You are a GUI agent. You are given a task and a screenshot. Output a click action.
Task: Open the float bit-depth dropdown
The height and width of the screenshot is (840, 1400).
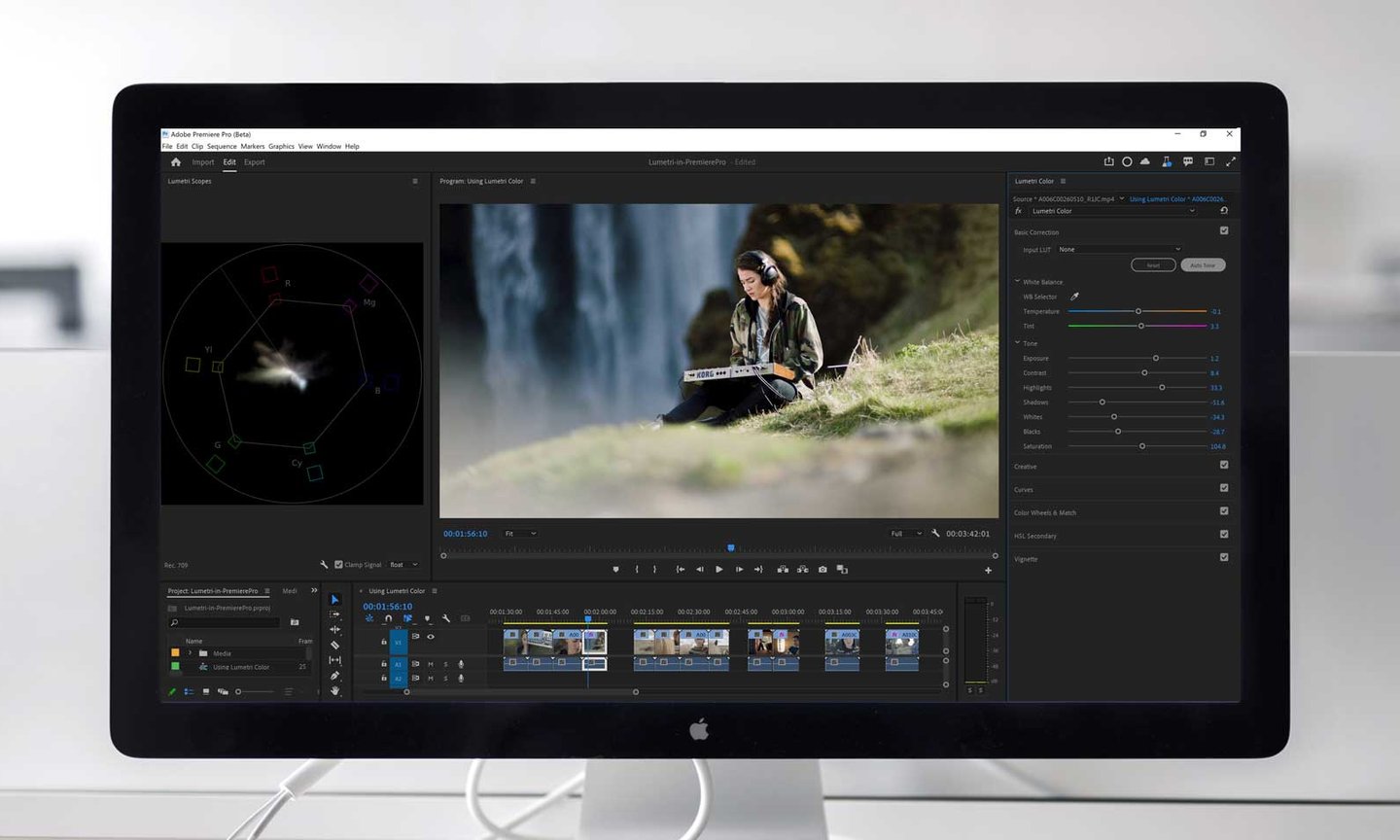pyautogui.click(x=402, y=564)
